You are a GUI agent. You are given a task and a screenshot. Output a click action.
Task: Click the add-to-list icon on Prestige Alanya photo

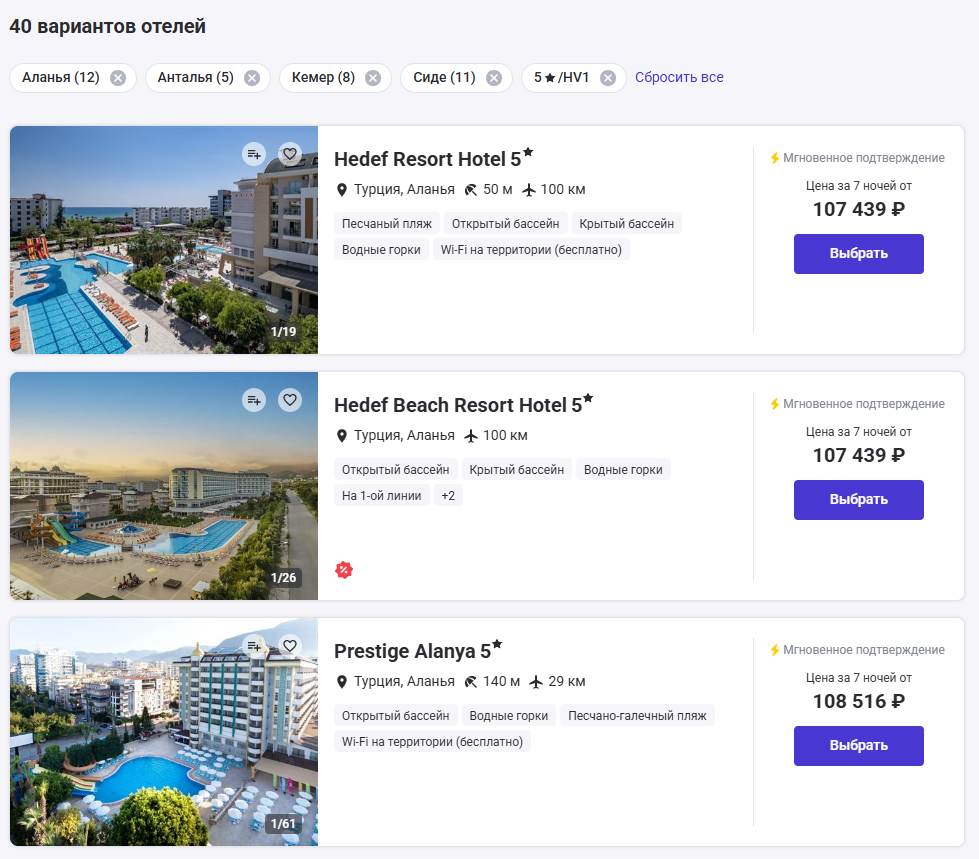pos(252,645)
